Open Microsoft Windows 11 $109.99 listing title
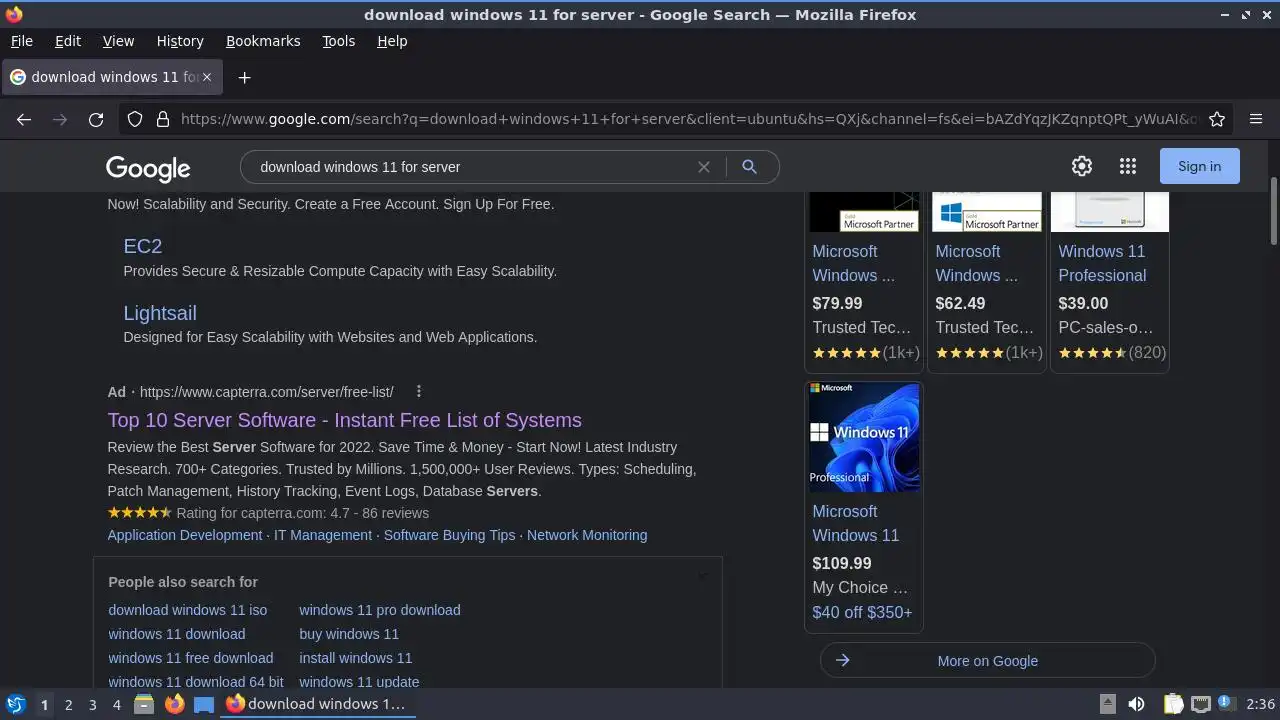Image resolution: width=1280 pixels, height=720 pixels. pyautogui.click(x=856, y=523)
